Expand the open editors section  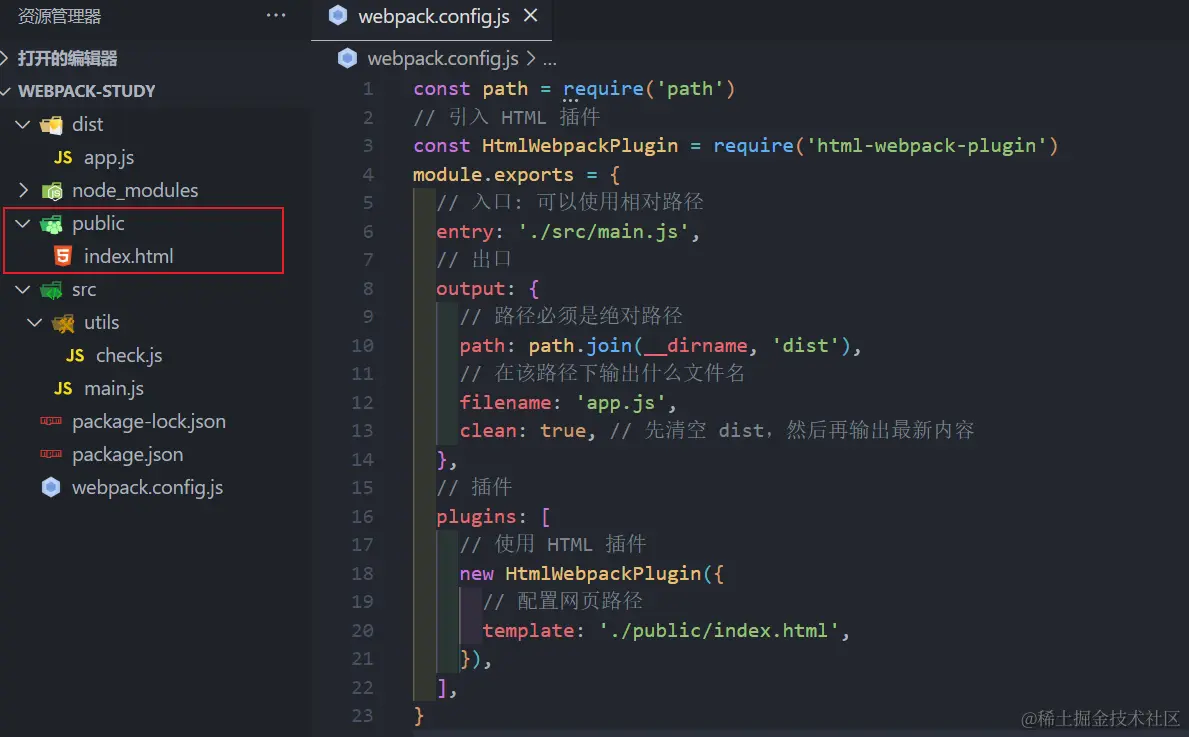[x=6, y=58]
